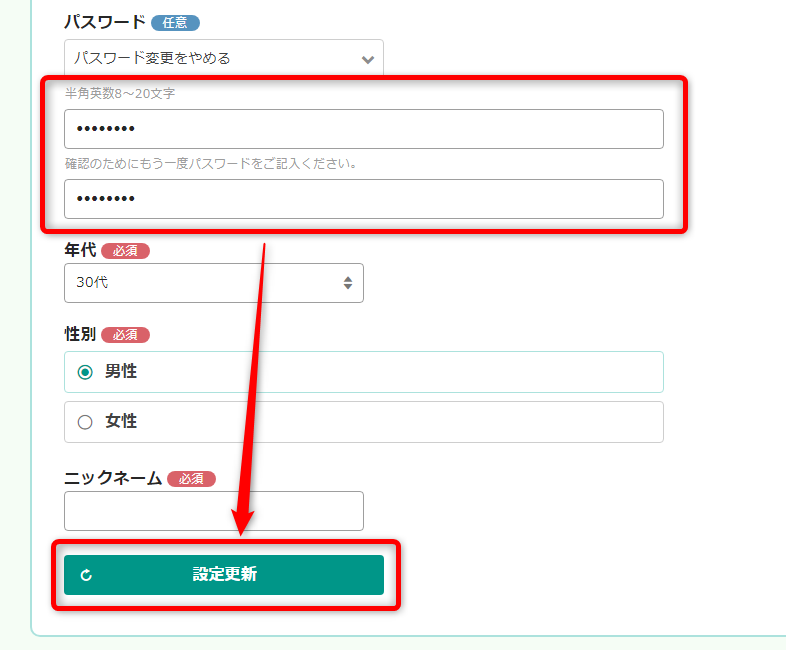Viewport: 786px width, 650px height.
Task: Click the up-down arrows on 年代 select
Action: (348, 283)
